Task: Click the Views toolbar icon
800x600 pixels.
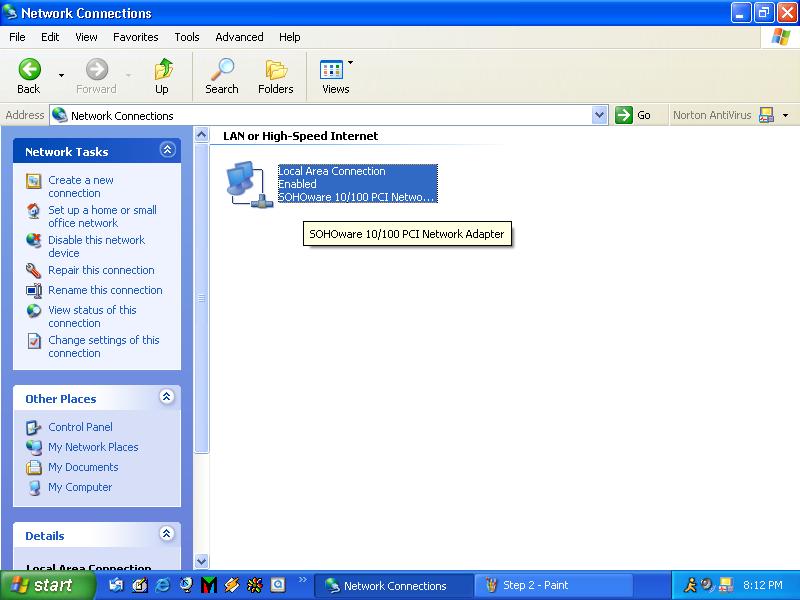Action: [332, 70]
